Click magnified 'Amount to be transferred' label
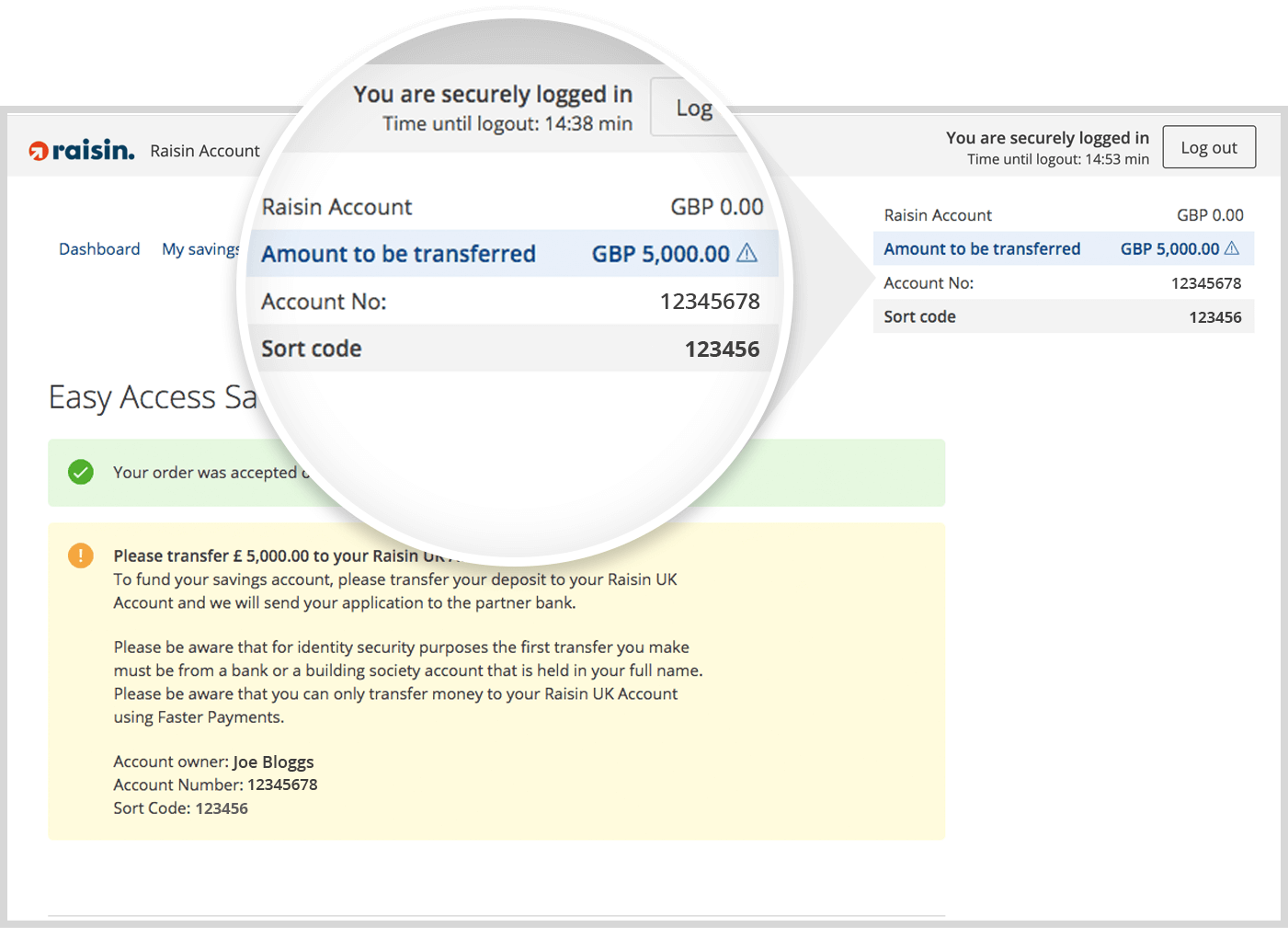Image resolution: width=1288 pixels, height=928 pixels. tap(398, 254)
